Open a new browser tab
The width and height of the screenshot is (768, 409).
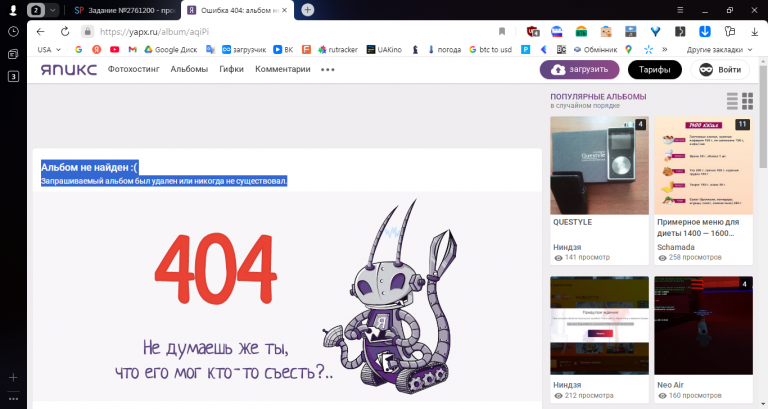click(x=308, y=10)
